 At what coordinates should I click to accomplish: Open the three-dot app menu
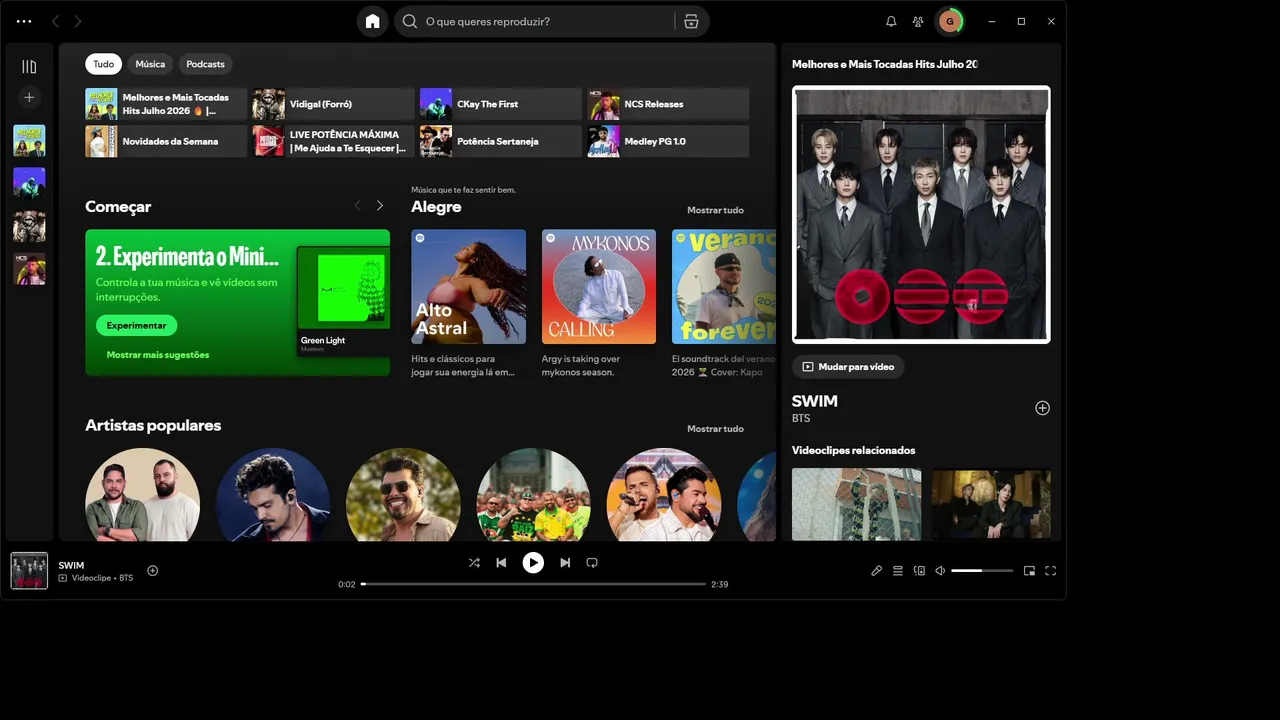[24, 21]
